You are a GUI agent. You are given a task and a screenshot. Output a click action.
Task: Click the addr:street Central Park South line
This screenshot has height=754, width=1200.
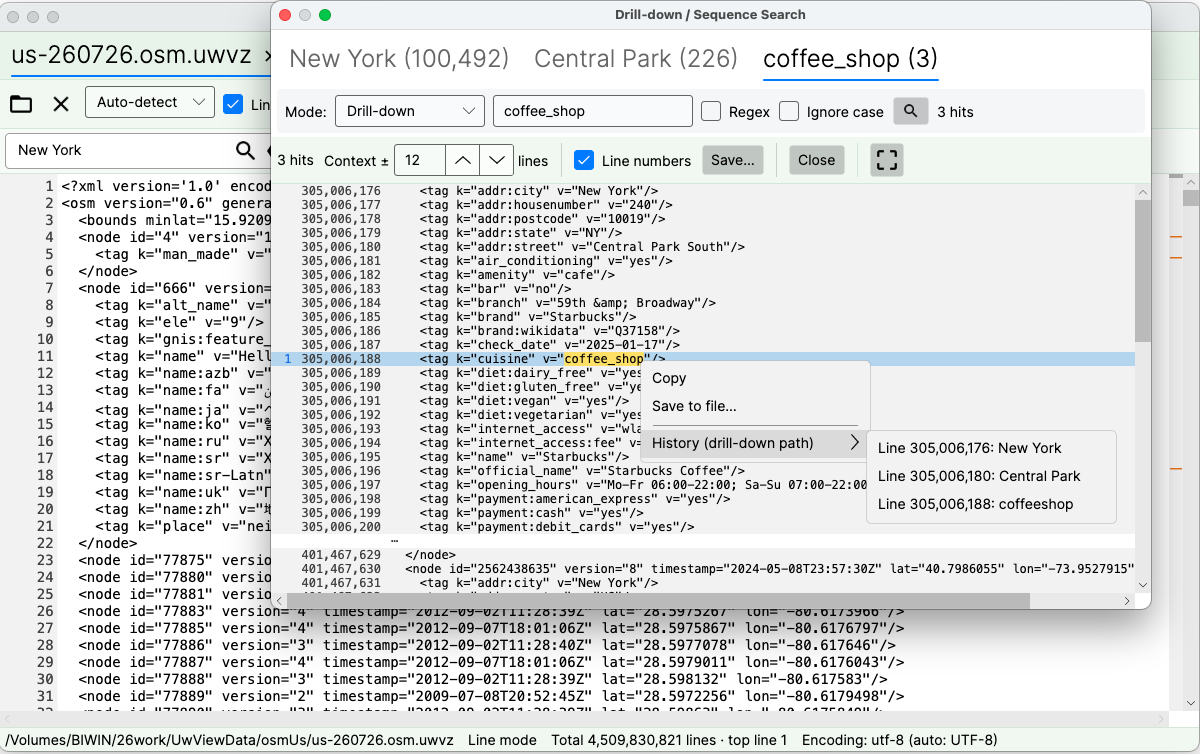pos(582,247)
